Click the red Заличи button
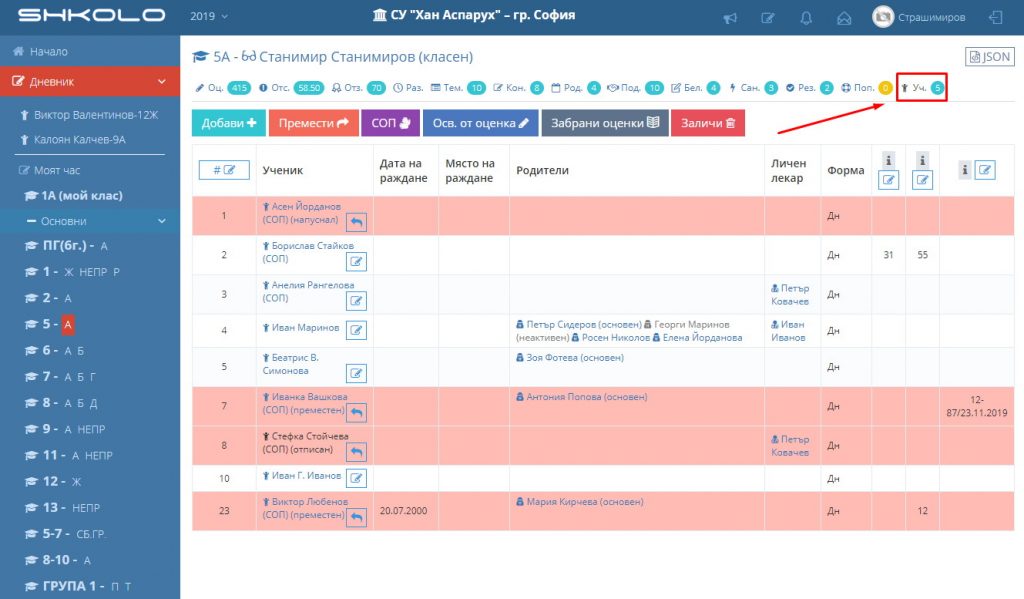 tap(707, 123)
